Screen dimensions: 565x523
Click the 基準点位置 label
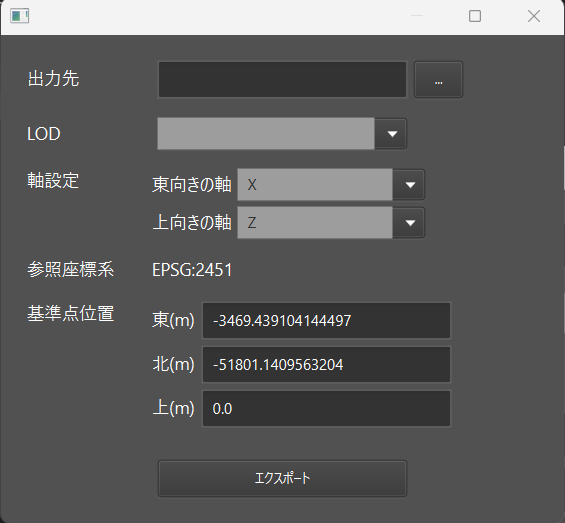tap(71, 314)
